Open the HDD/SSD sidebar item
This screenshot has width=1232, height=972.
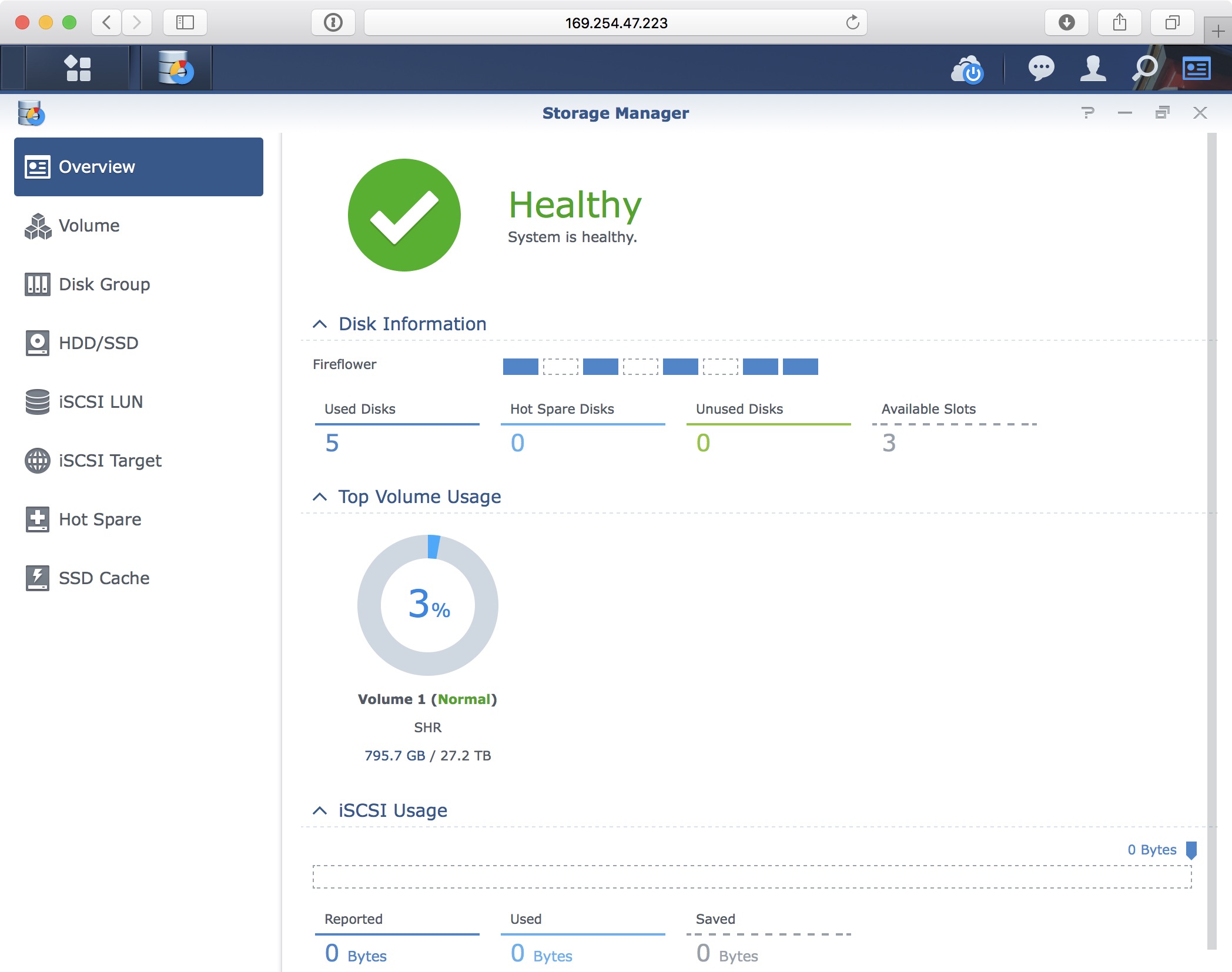pyautogui.click(x=98, y=343)
